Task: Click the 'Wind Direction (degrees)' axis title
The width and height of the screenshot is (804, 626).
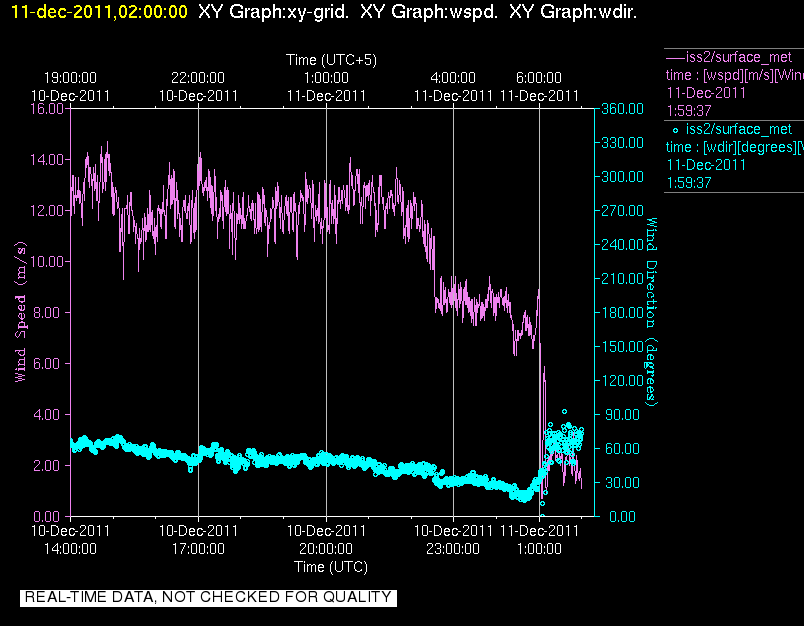Action: coord(651,312)
